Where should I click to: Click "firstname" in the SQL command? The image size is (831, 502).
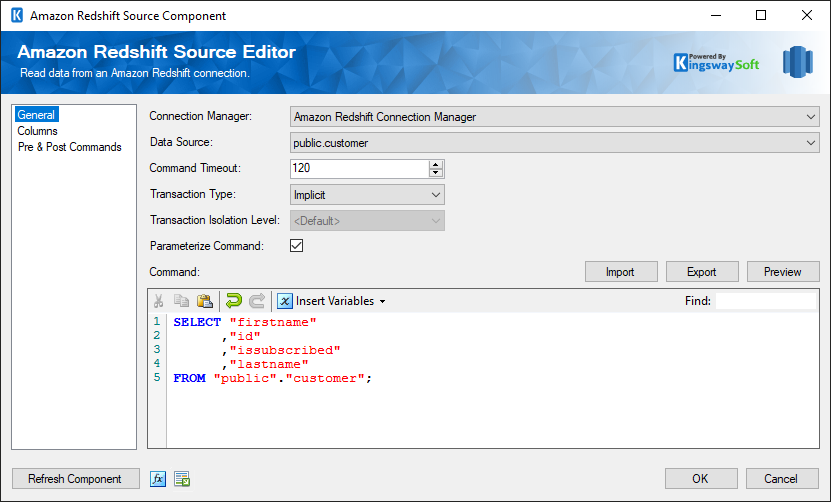[x=273, y=322]
